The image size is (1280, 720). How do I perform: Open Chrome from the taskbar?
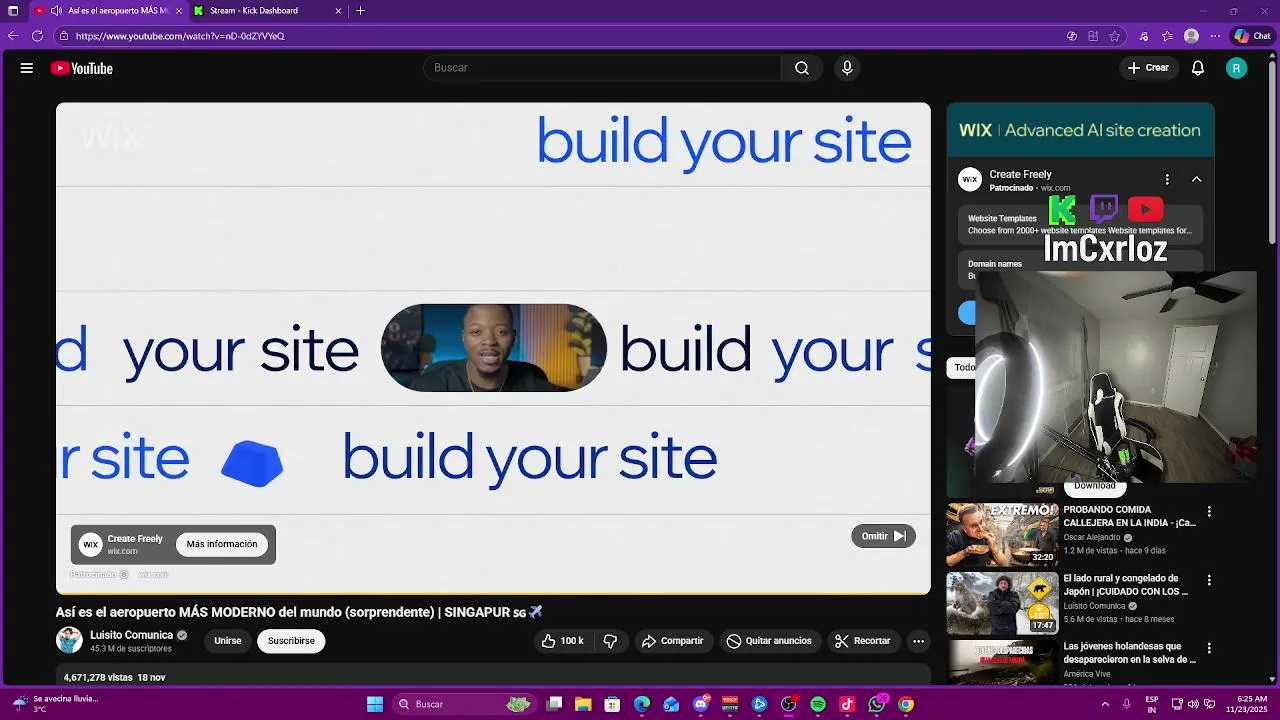[906, 704]
